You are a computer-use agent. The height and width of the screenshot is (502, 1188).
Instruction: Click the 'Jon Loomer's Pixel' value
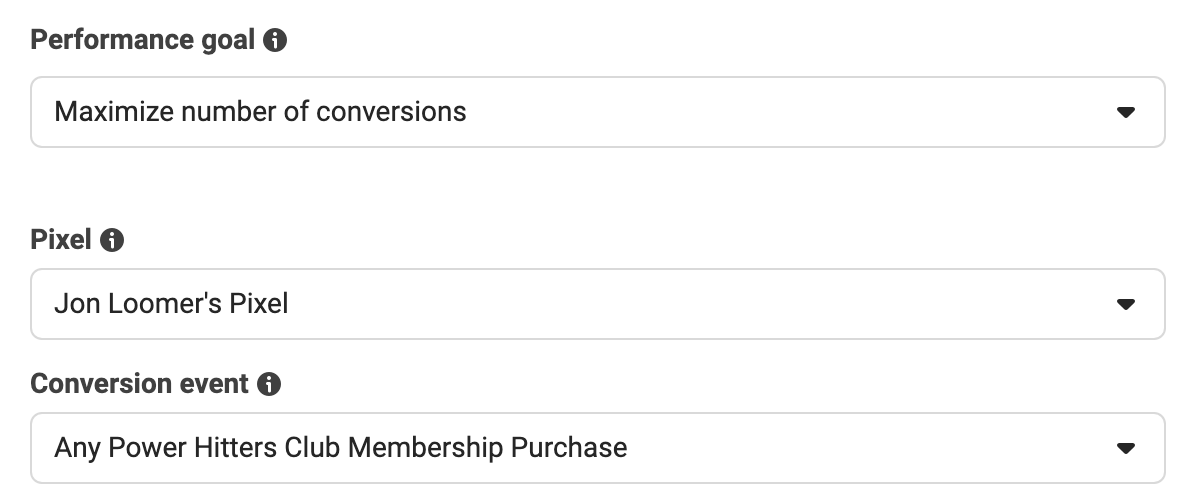(x=171, y=304)
